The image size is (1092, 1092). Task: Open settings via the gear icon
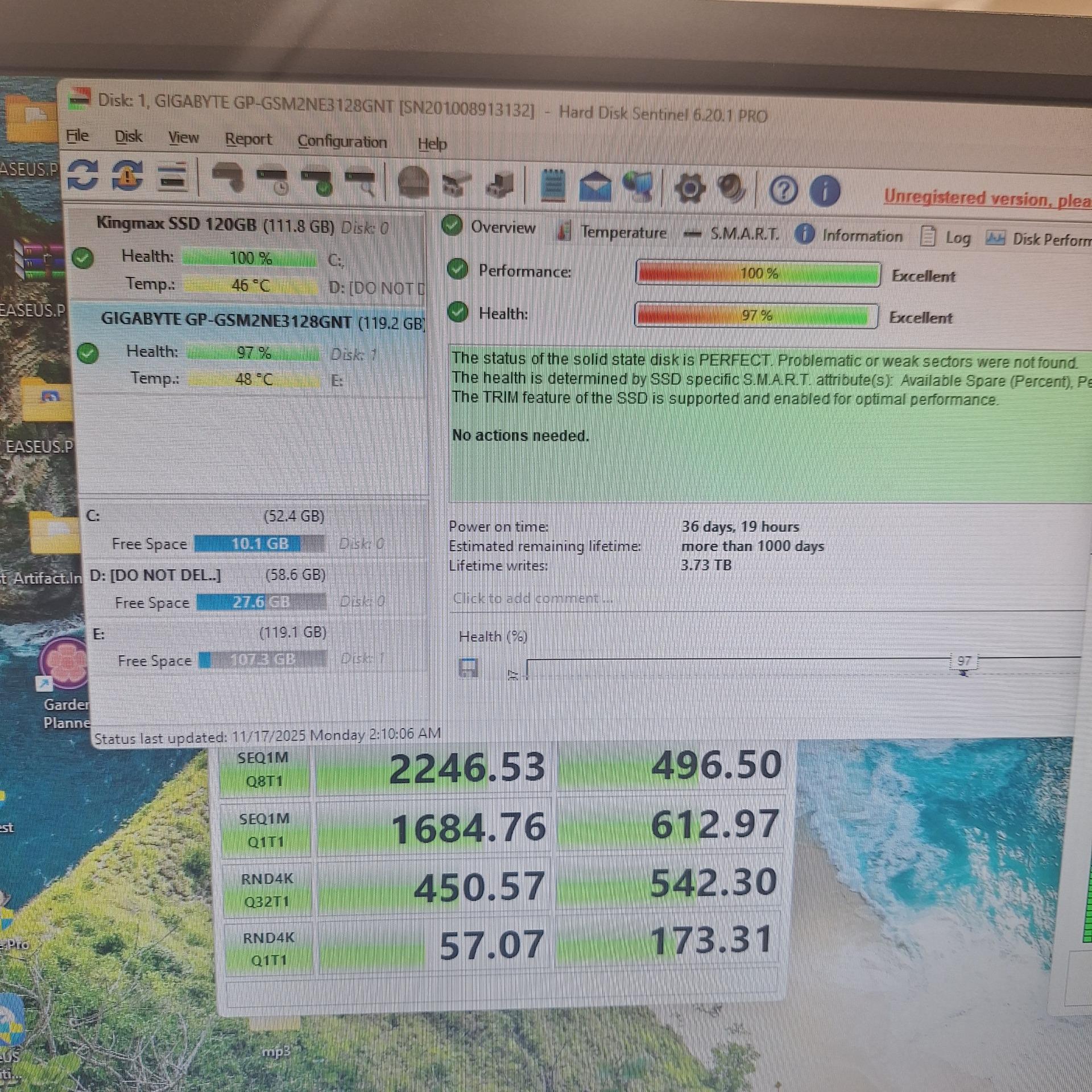point(690,189)
